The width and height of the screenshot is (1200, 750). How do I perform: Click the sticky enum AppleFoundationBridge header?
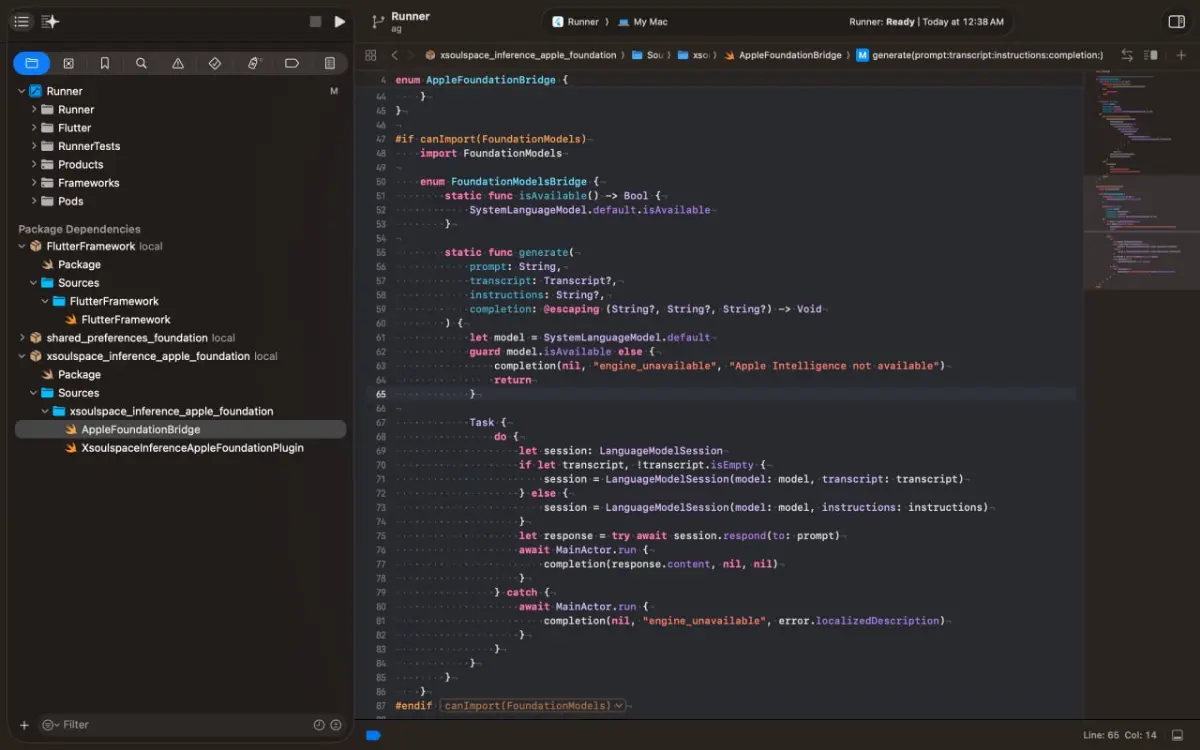point(481,80)
